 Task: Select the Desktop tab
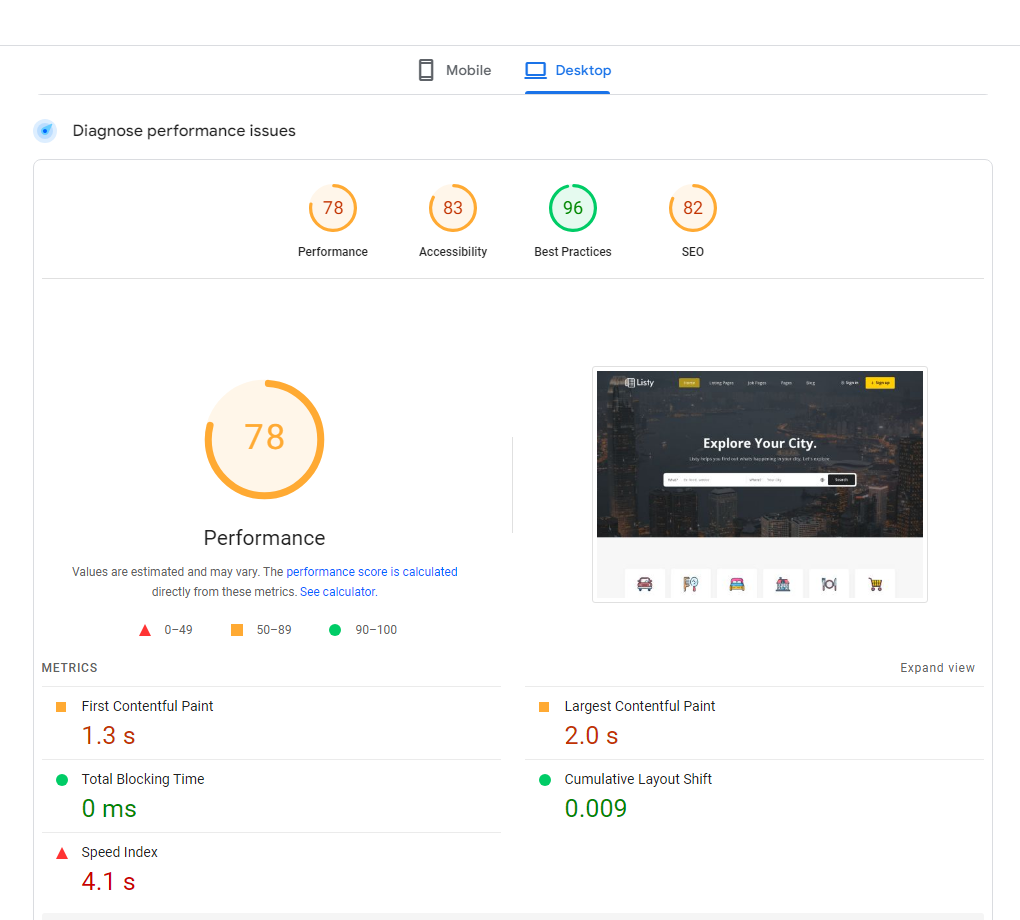pos(568,70)
